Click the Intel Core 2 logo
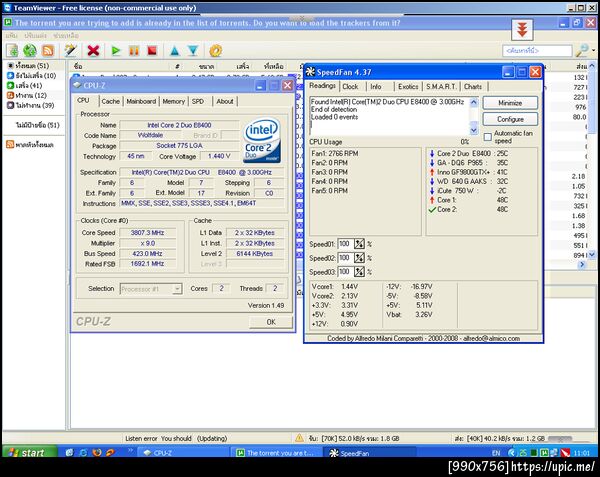 pos(262,140)
